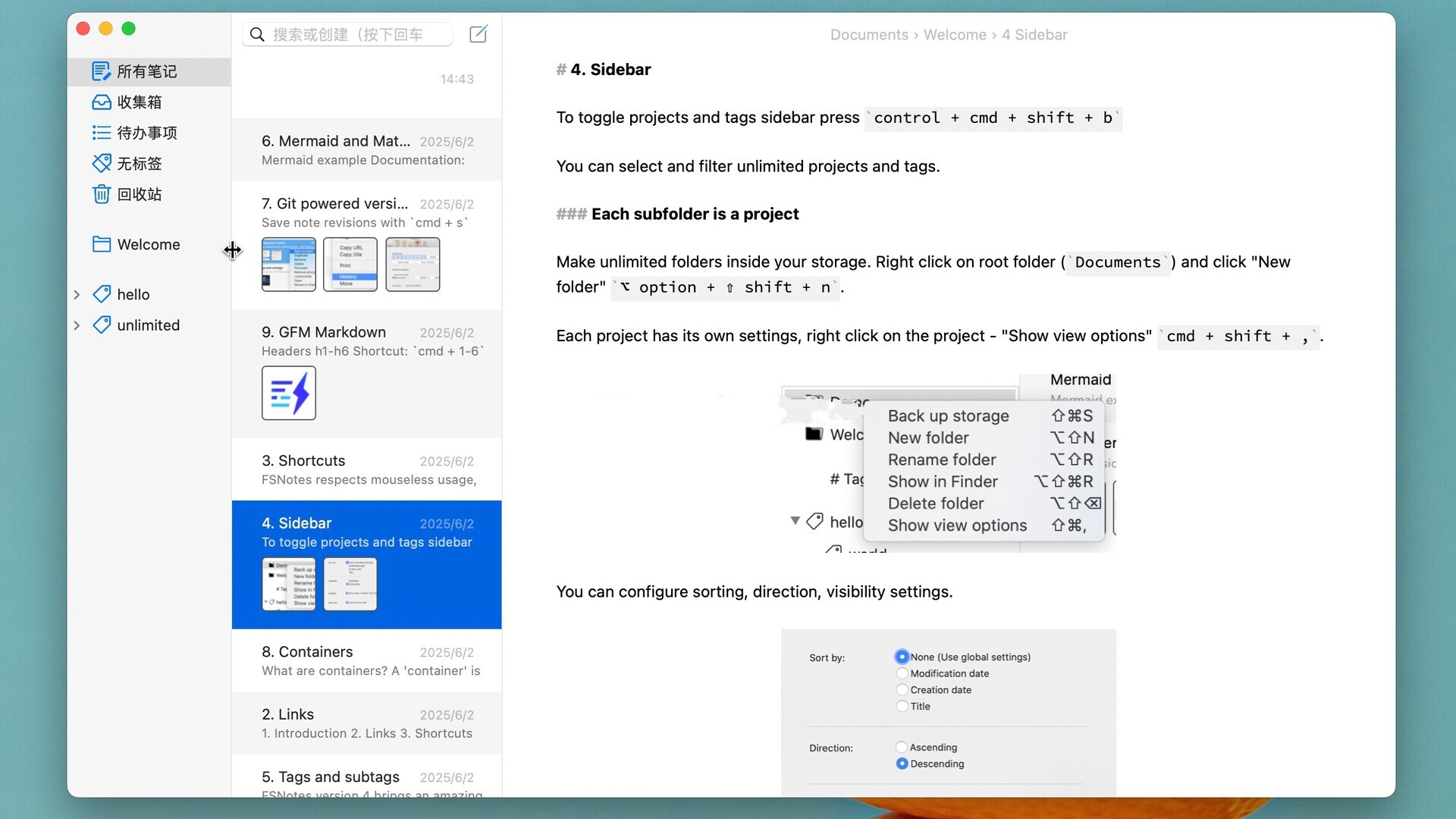Open note 2. Links
The width and height of the screenshot is (1456, 819).
coord(367,723)
